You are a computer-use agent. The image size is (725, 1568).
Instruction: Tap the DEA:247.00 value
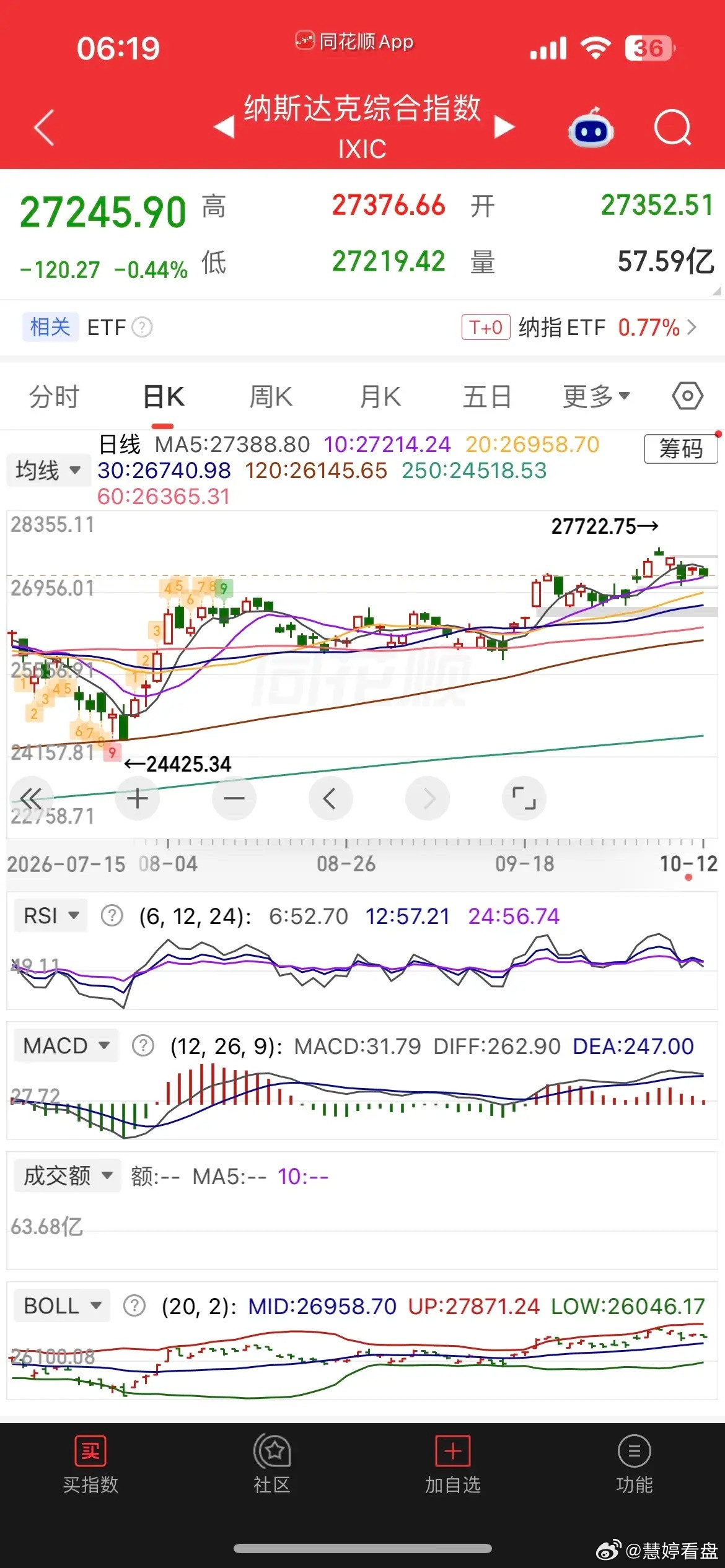tap(633, 1046)
